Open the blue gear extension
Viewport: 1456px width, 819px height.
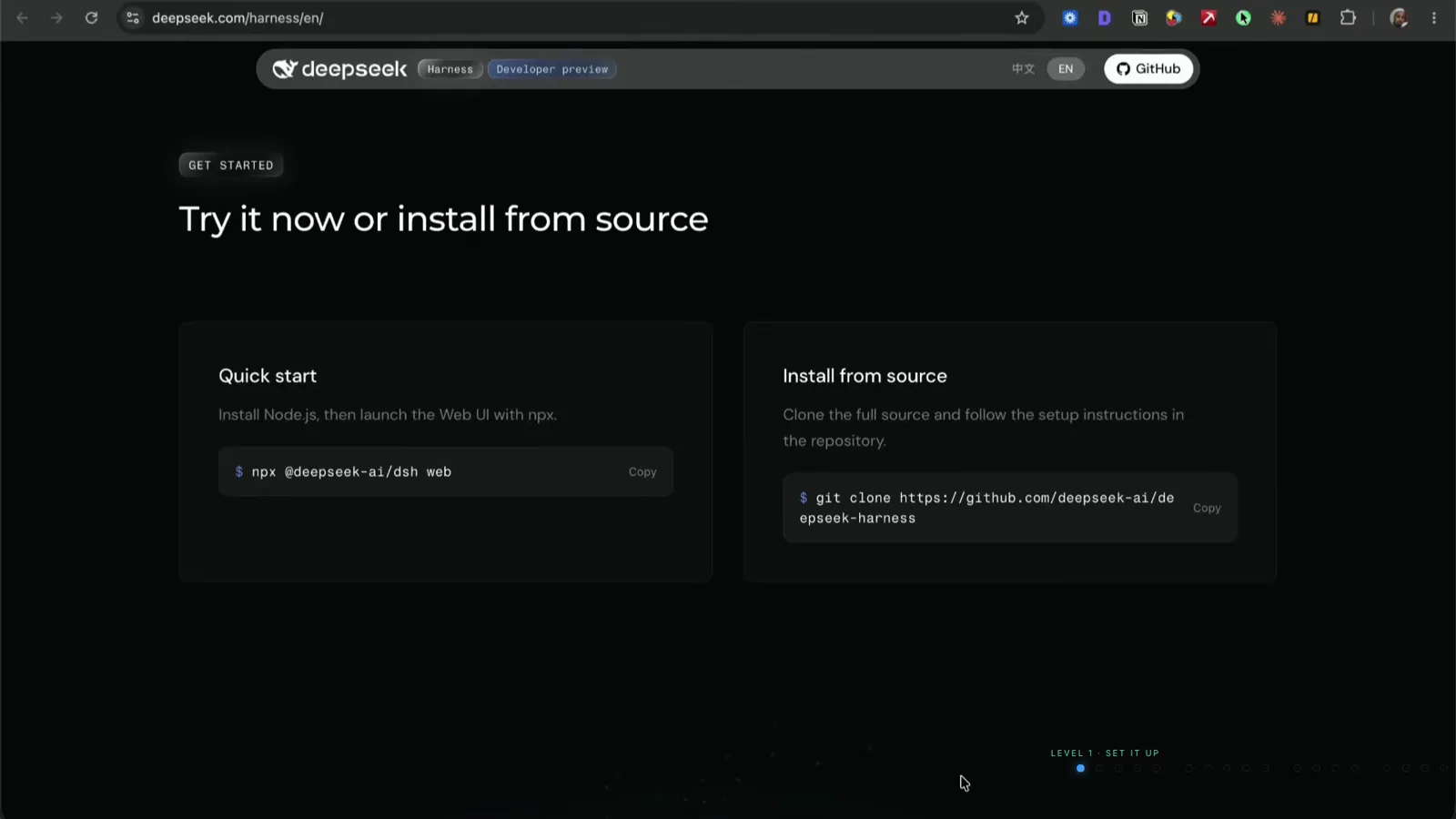pos(1070,18)
